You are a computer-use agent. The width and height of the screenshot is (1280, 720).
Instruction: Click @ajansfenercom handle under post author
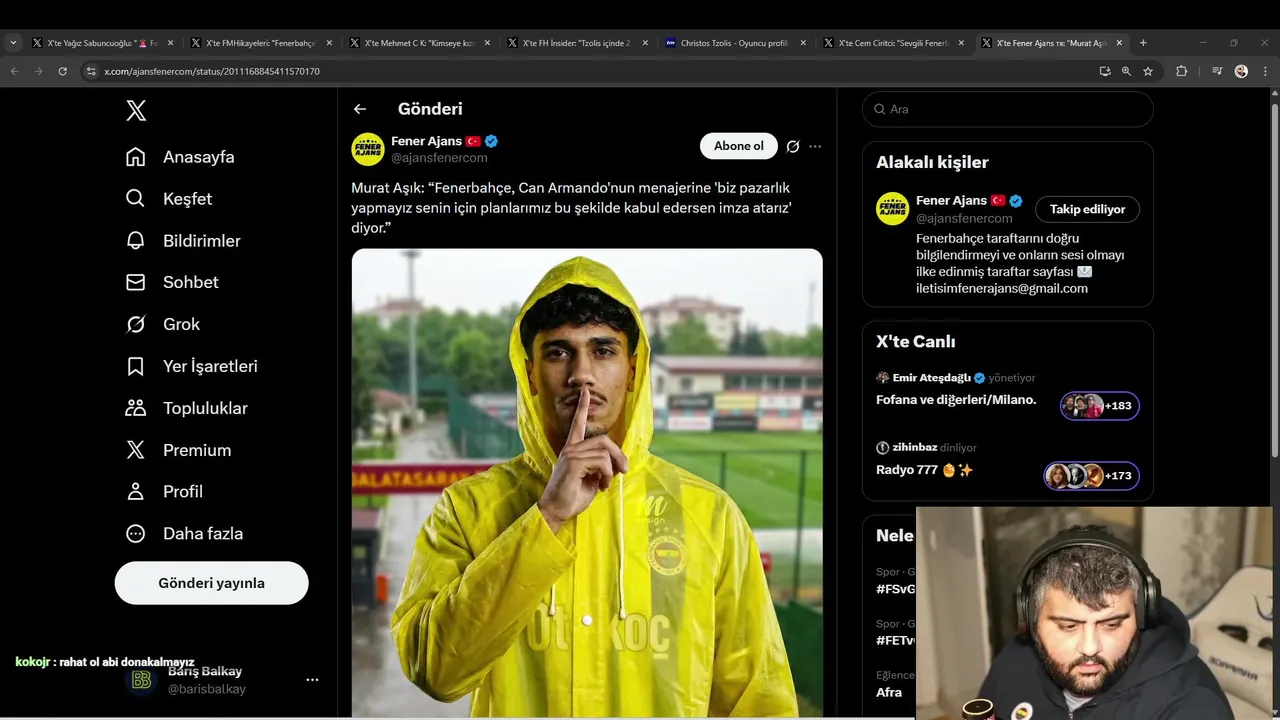coord(439,158)
